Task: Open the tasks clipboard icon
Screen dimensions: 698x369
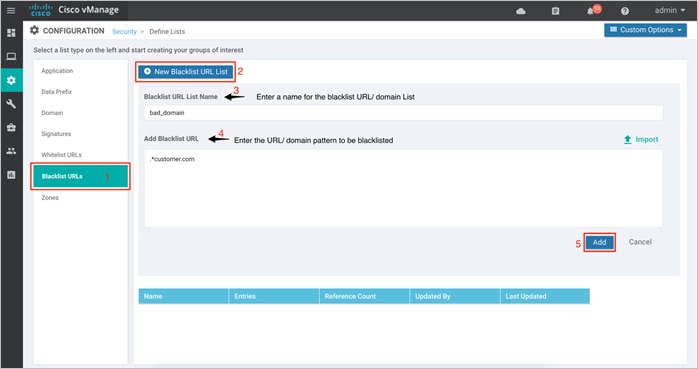Action: pyautogui.click(x=556, y=11)
